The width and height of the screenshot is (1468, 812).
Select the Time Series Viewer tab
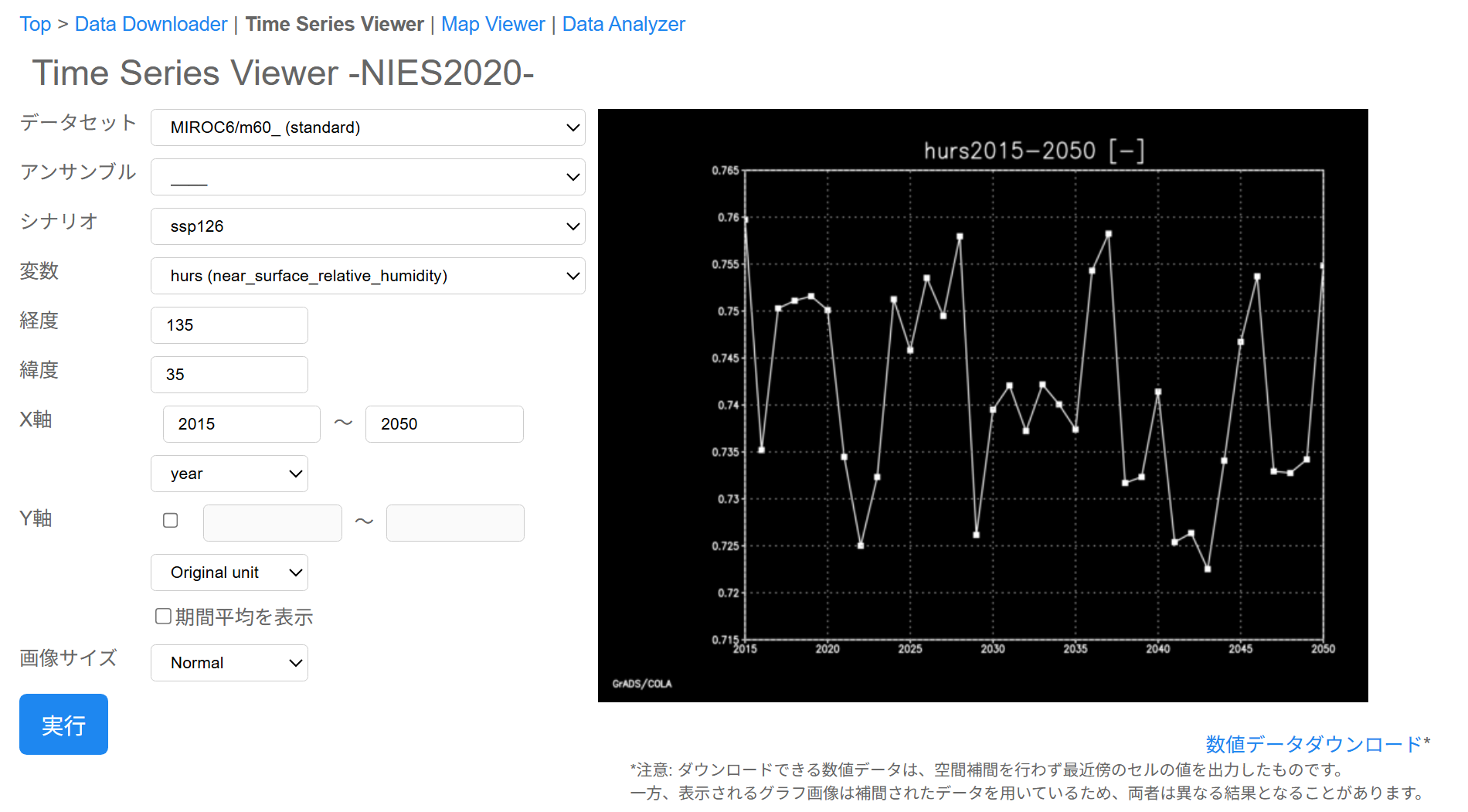click(335, 24)
